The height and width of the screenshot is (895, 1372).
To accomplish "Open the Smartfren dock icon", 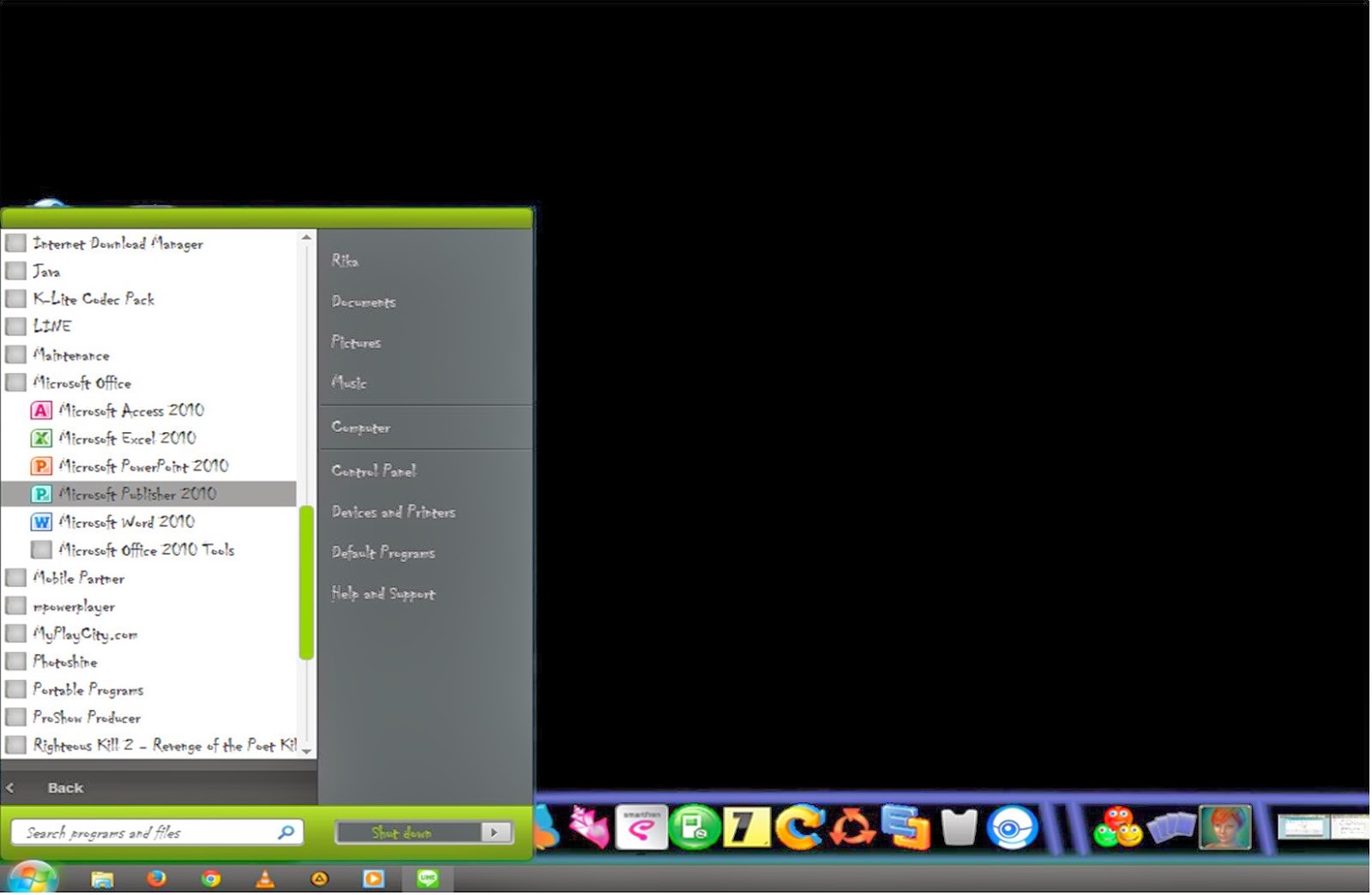I will pos(641,828).
